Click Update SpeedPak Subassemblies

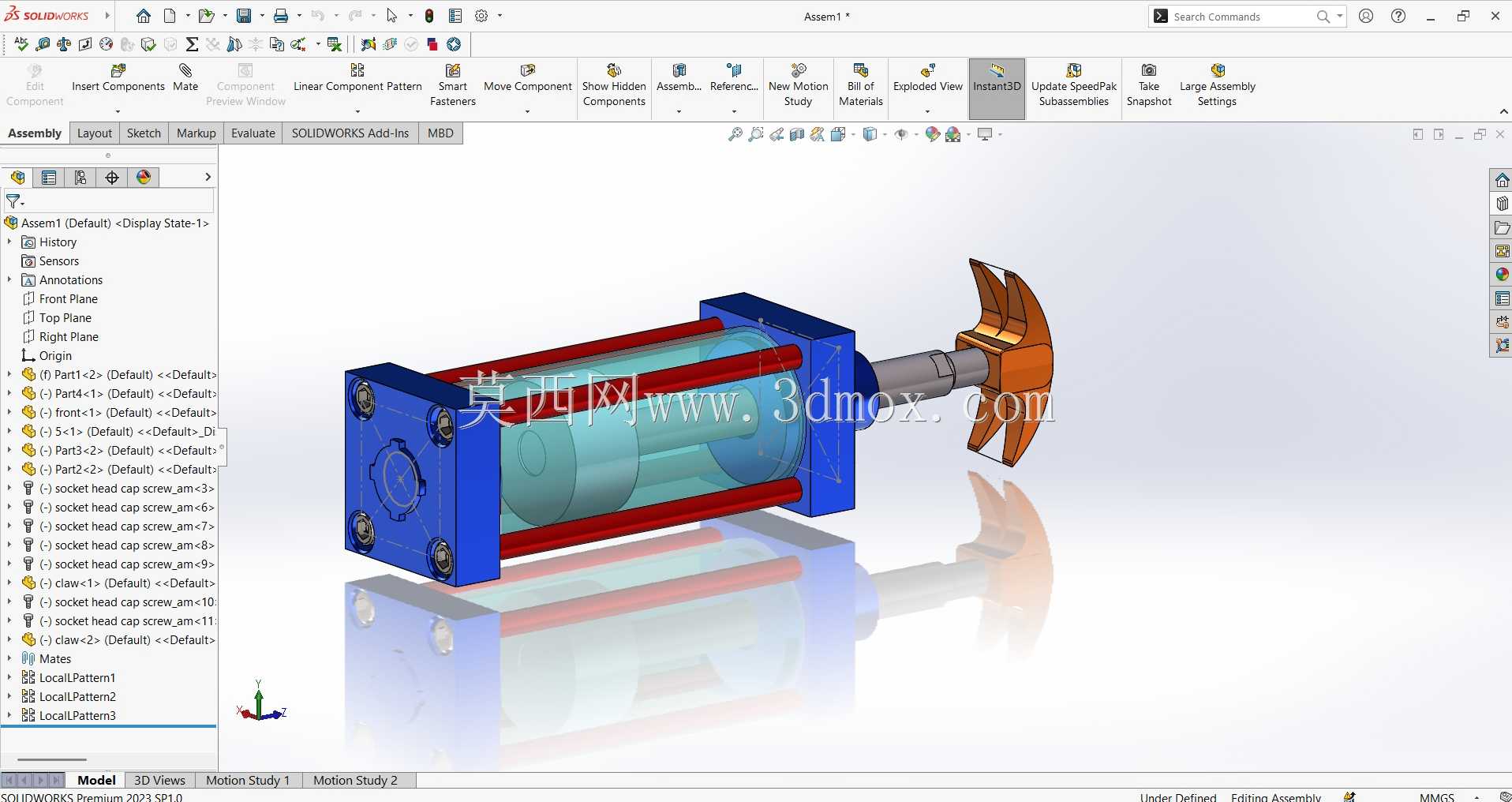(x=1074, y=85)
